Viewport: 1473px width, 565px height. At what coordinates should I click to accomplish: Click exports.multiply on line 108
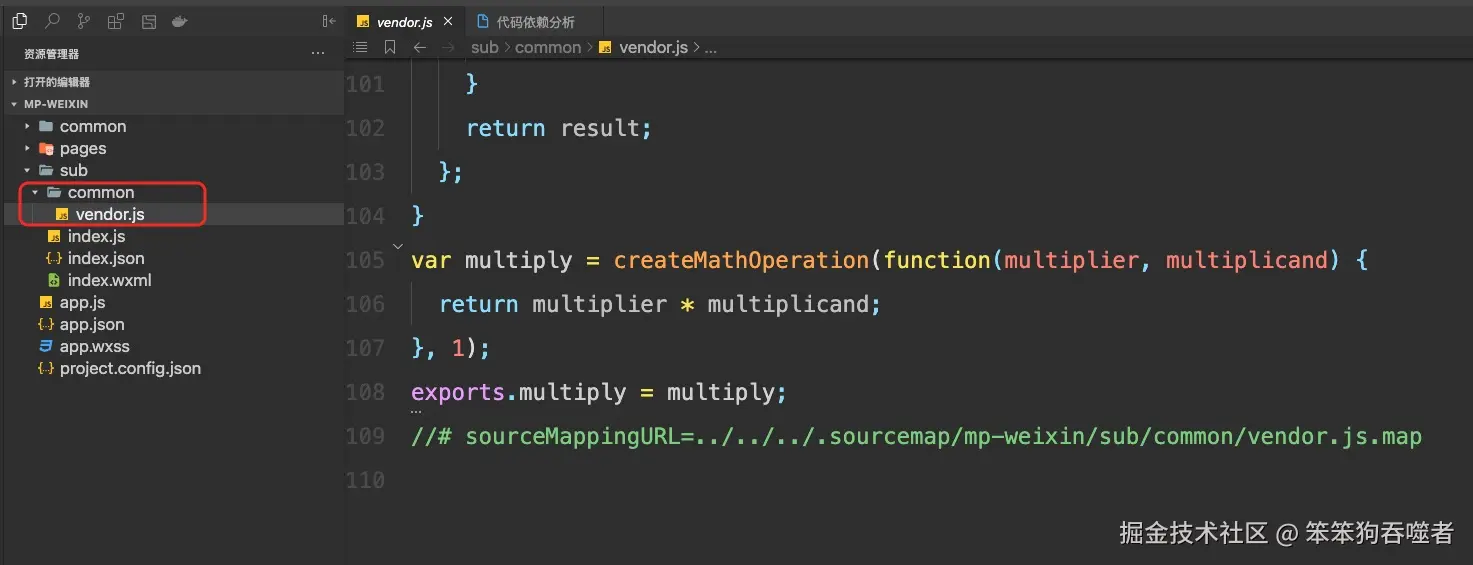point(519,392)
